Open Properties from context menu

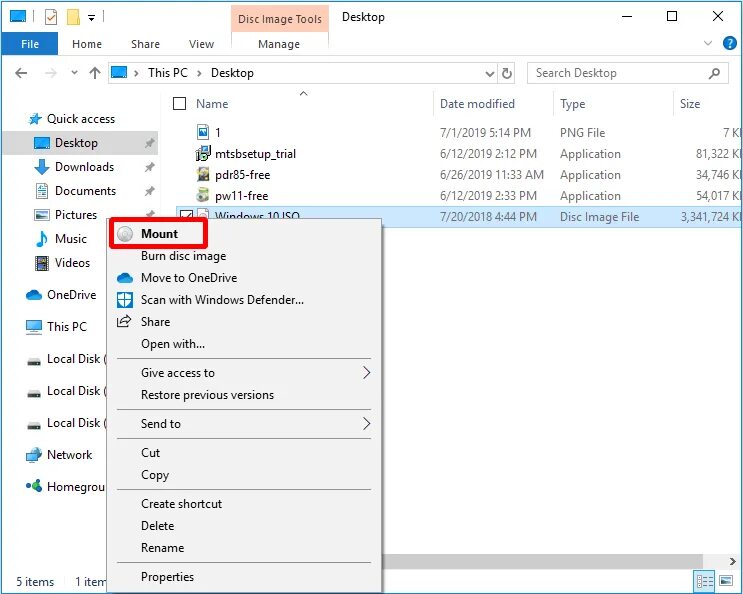(167, 576)
